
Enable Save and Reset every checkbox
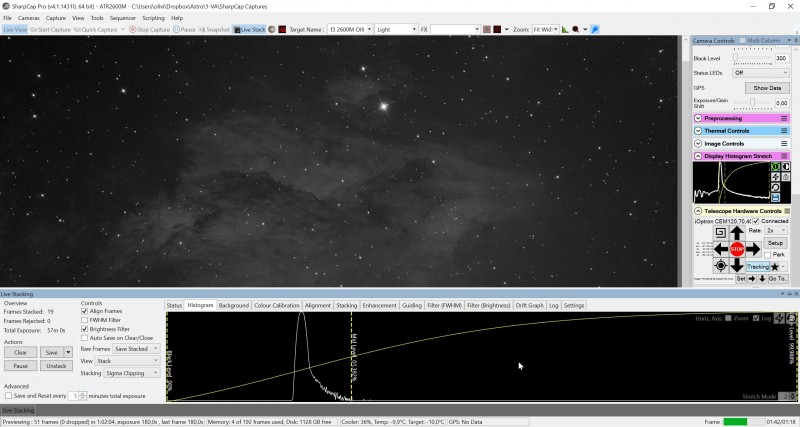(8, 396)
